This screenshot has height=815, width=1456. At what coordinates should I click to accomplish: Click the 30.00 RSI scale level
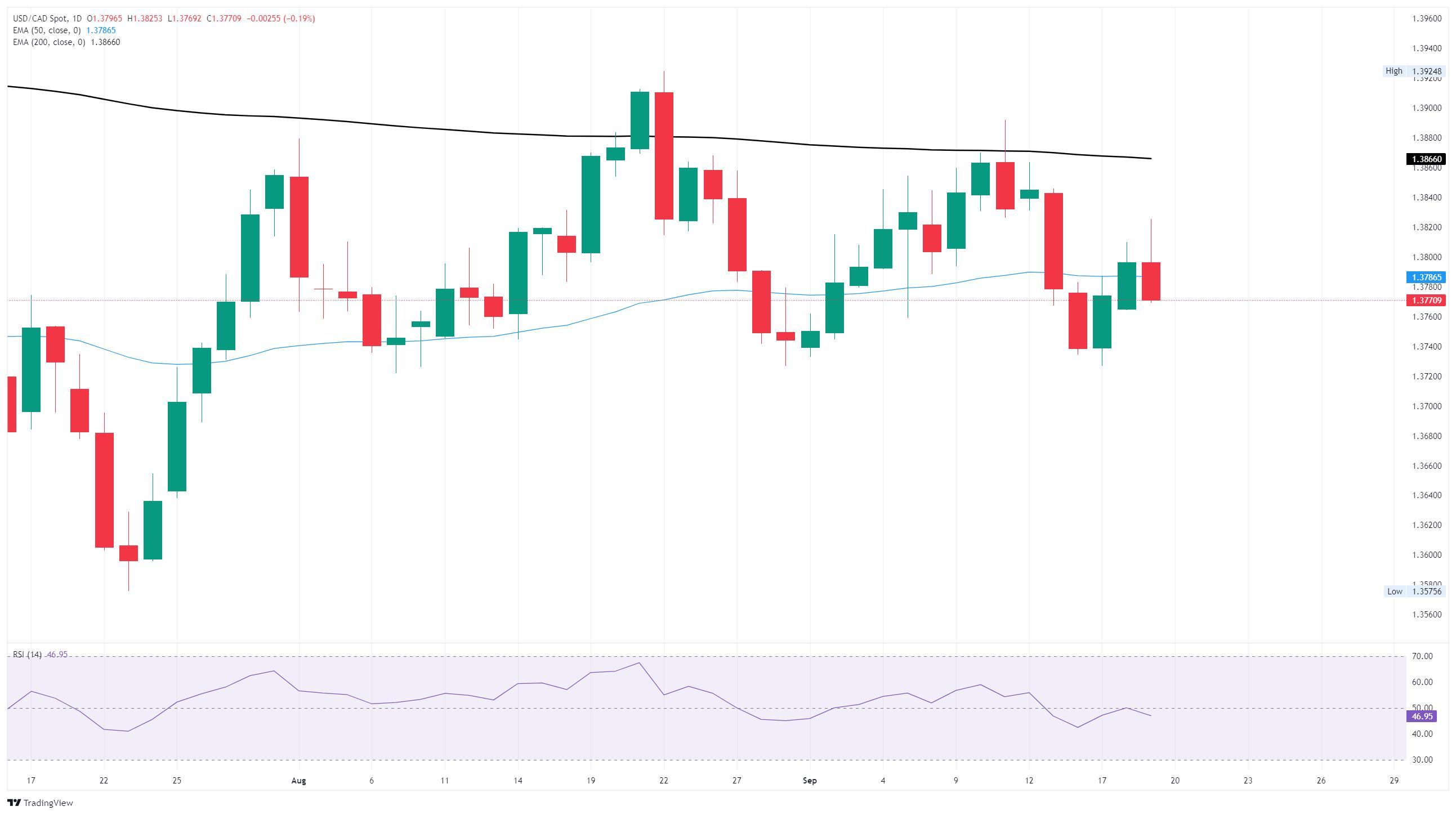1422,760
